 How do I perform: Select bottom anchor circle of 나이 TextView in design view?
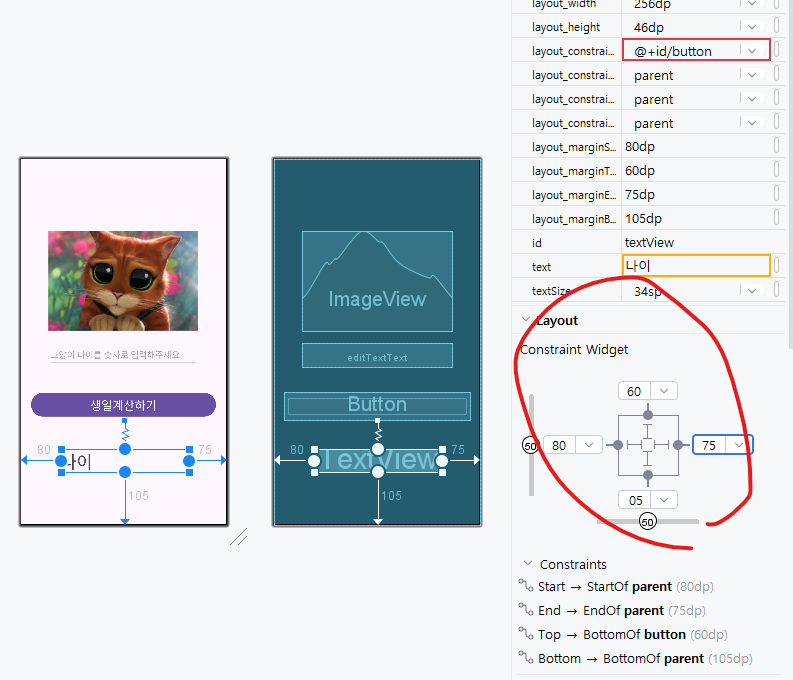coord(125,472)
